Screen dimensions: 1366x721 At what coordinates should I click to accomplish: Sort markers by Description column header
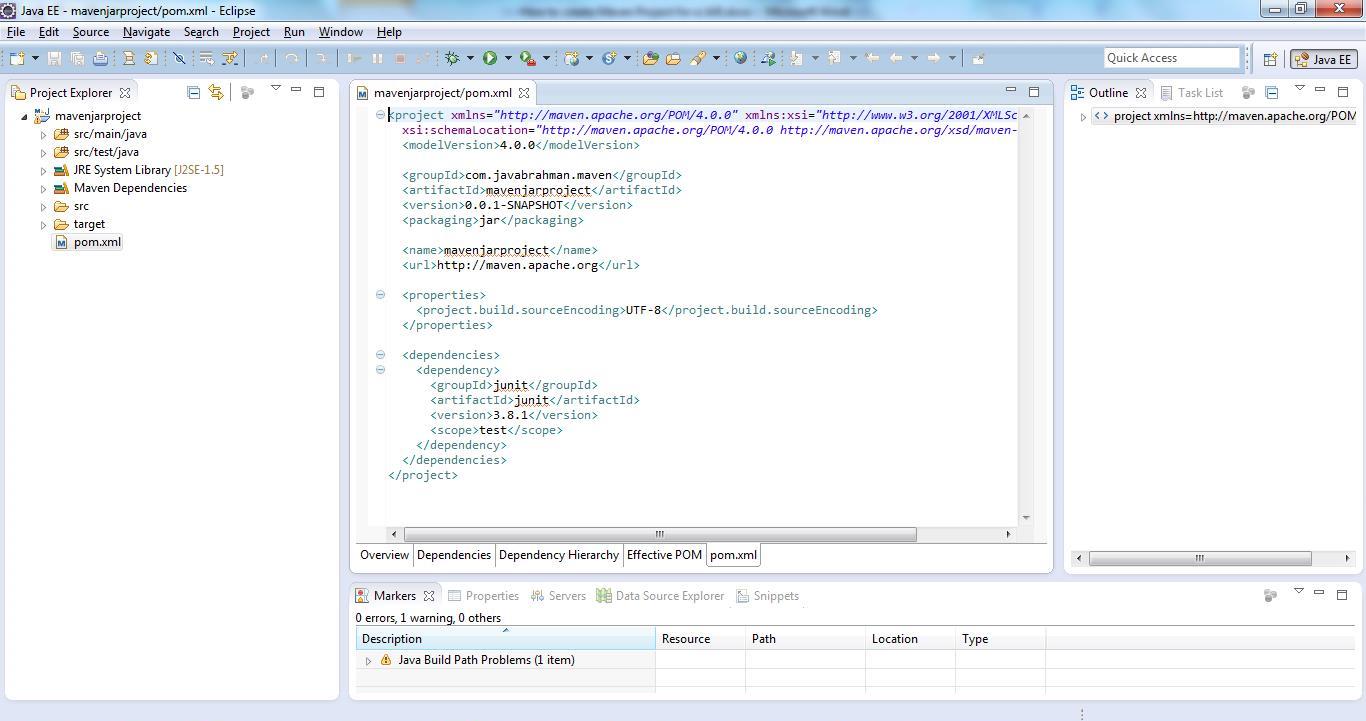(x=505, y=639)
